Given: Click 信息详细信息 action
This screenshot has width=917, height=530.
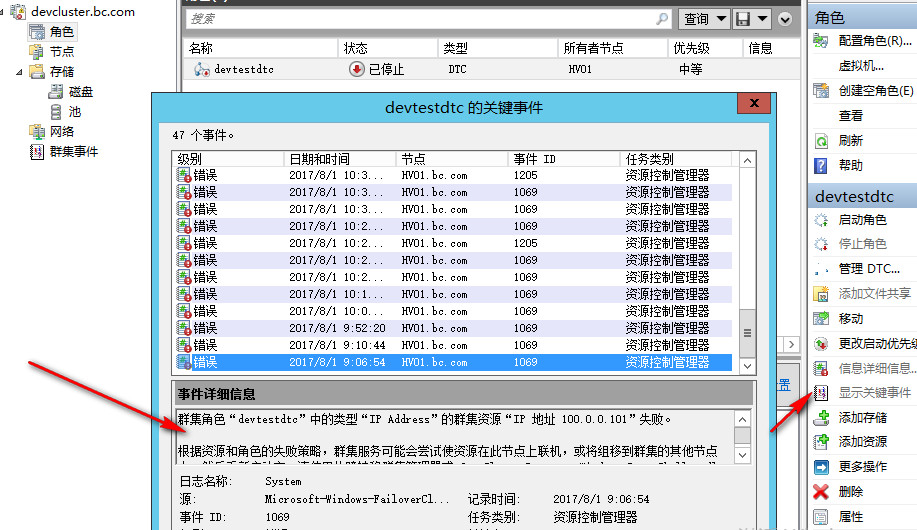Looking at the screenshot, I should click(x=877, y=369).
